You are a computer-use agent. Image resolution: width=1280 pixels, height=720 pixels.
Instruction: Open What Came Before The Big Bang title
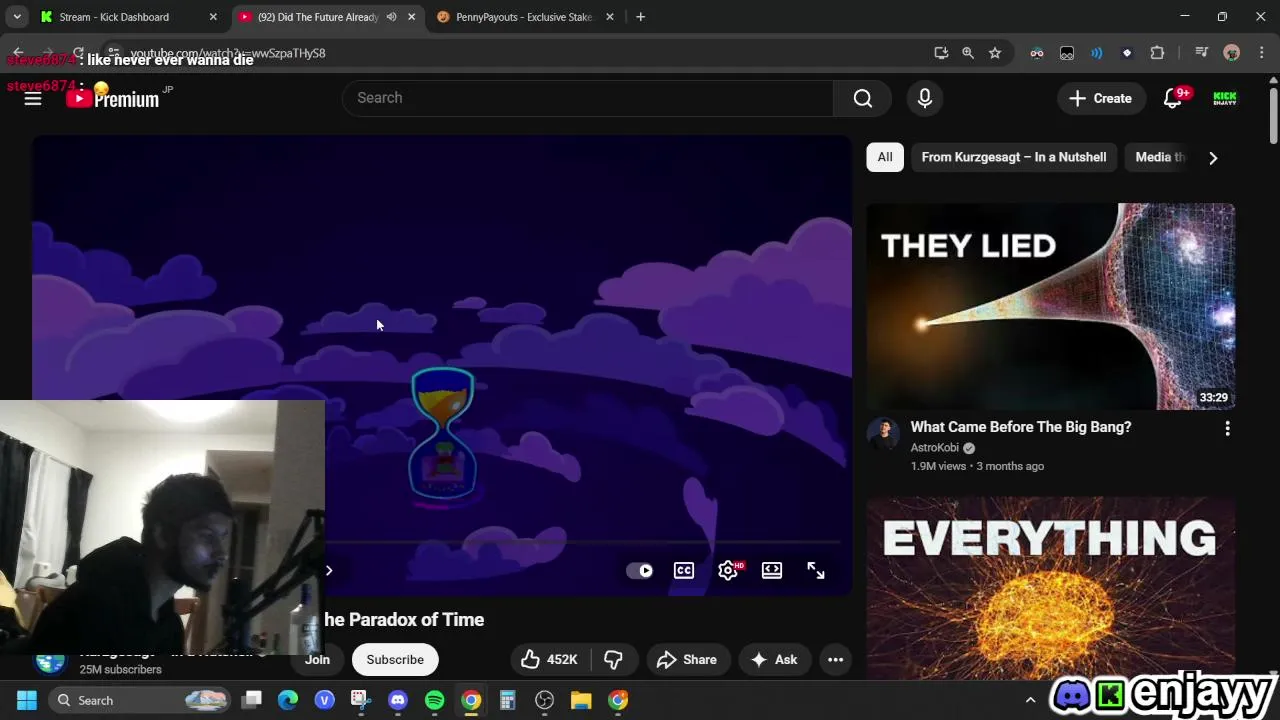pos(1020,427)
